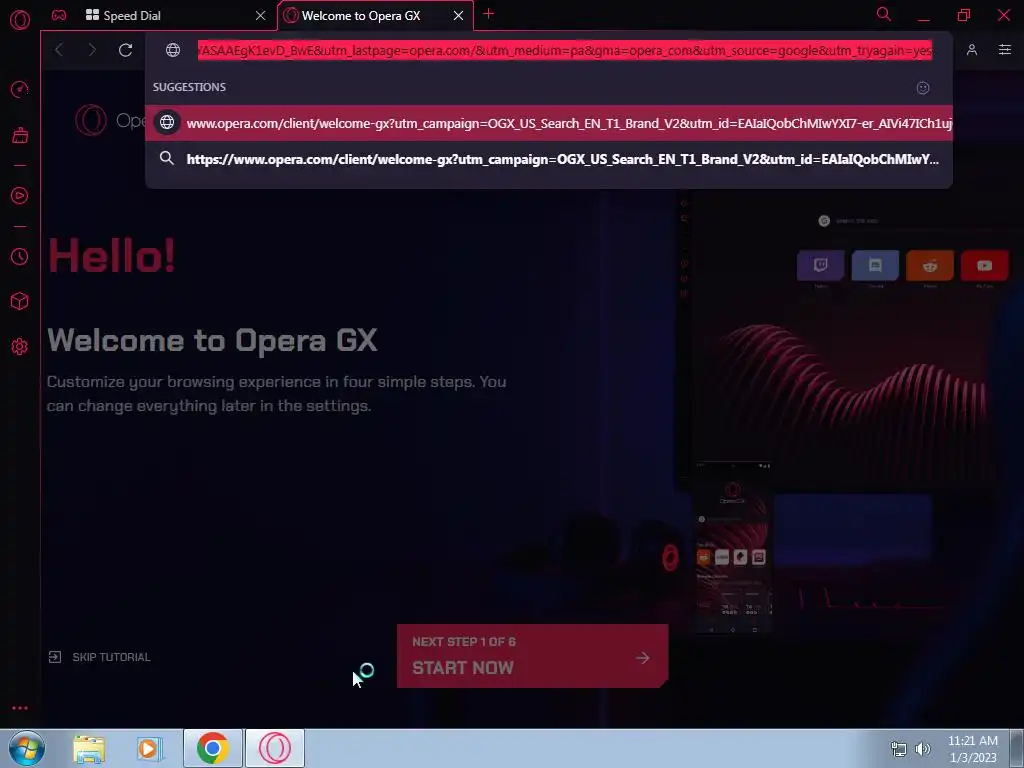
Task: Open GX Control speedometer icon in sidebar
Action: (20, 89)
